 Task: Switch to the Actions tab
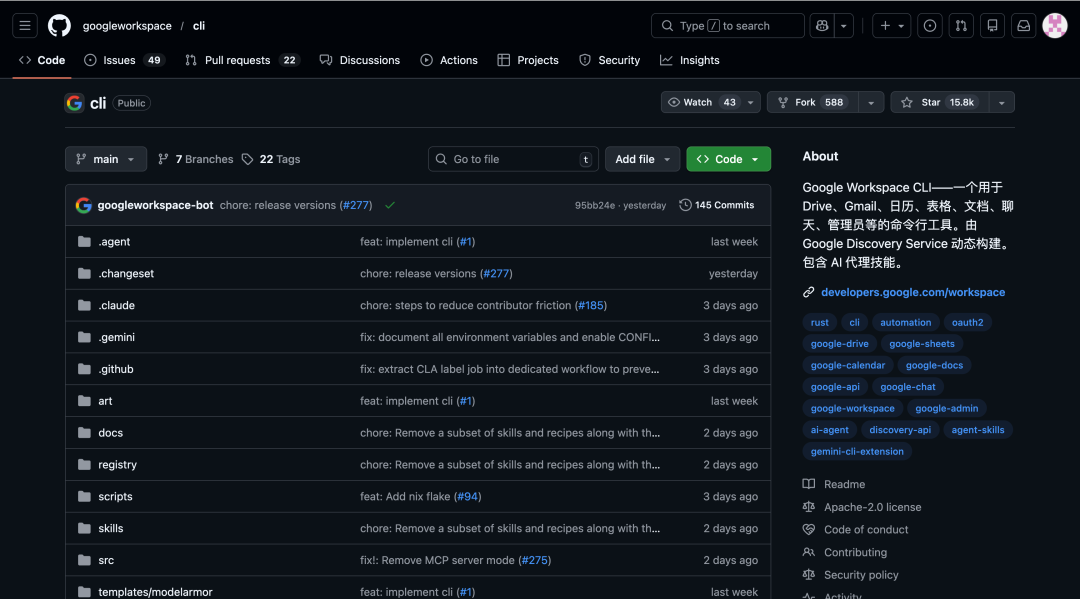click(449, 61)
